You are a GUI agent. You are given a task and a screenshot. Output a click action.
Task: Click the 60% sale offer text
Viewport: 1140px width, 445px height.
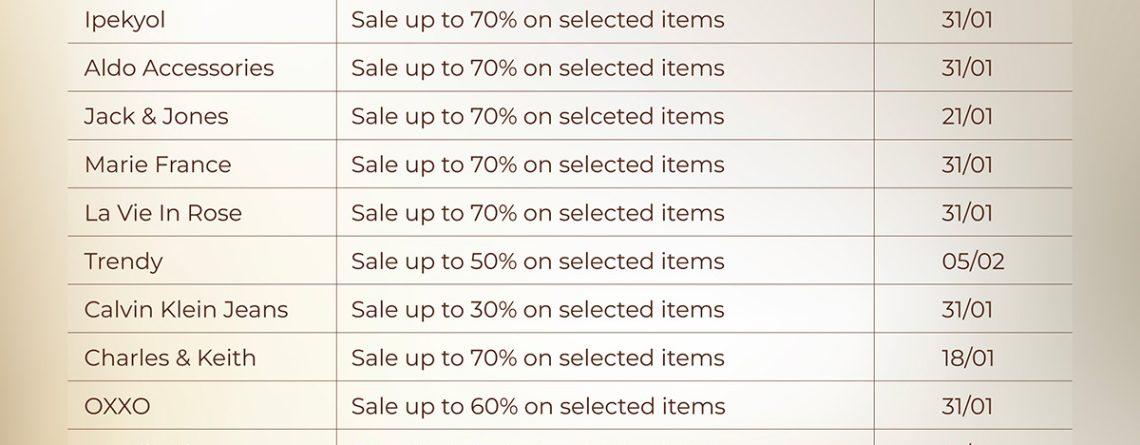(x=537, y=406)
